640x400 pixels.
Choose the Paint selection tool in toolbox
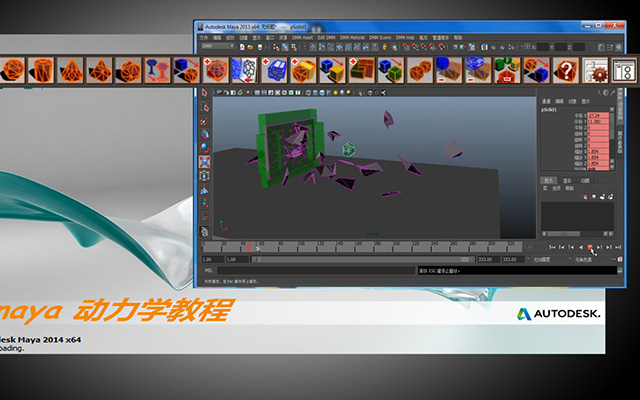click(204, 121)
